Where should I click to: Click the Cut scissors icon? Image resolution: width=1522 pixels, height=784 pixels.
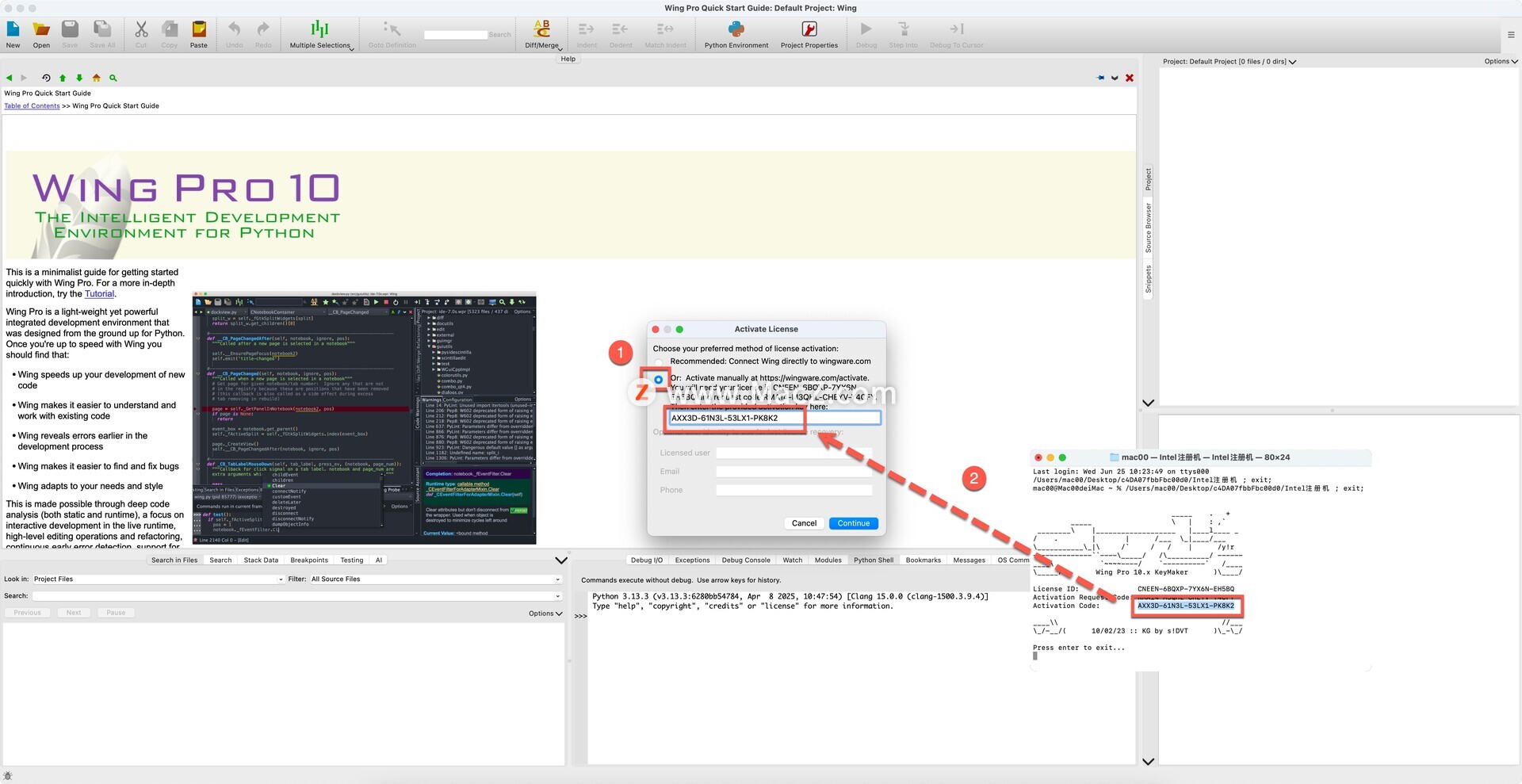click(141, 29)
